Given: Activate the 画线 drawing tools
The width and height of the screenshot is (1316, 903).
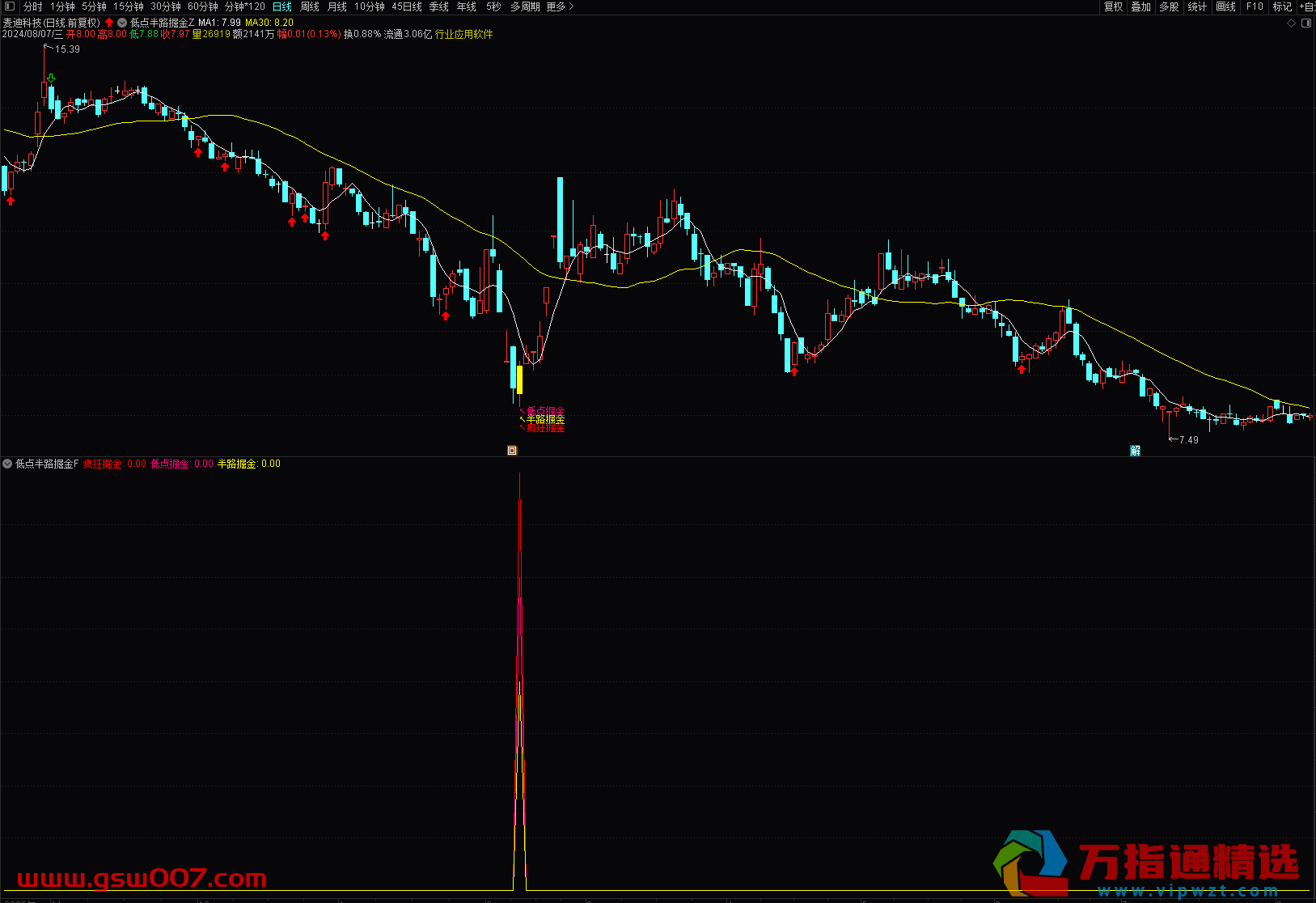Looking at the screenshot, I should pos(1226,6).
